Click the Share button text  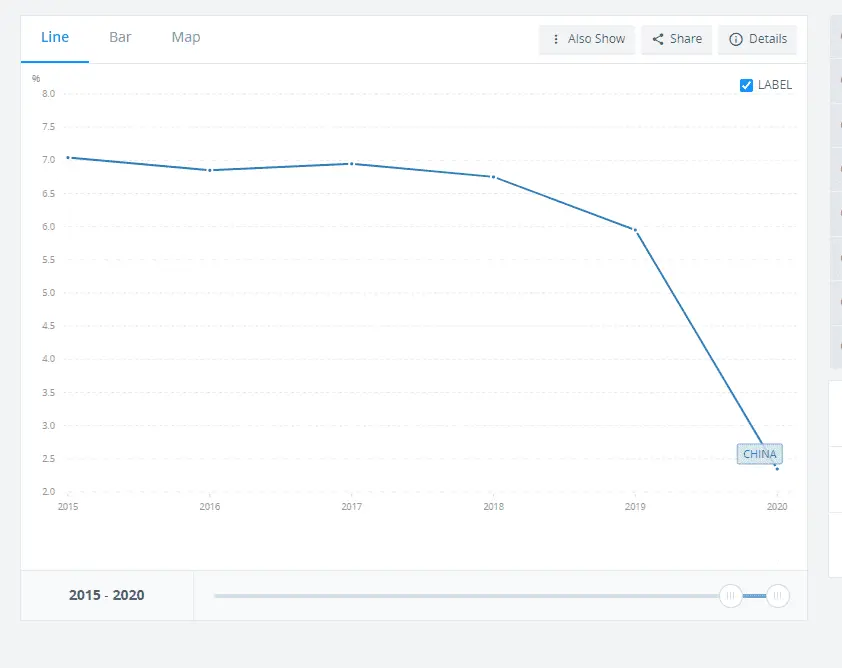686,39
